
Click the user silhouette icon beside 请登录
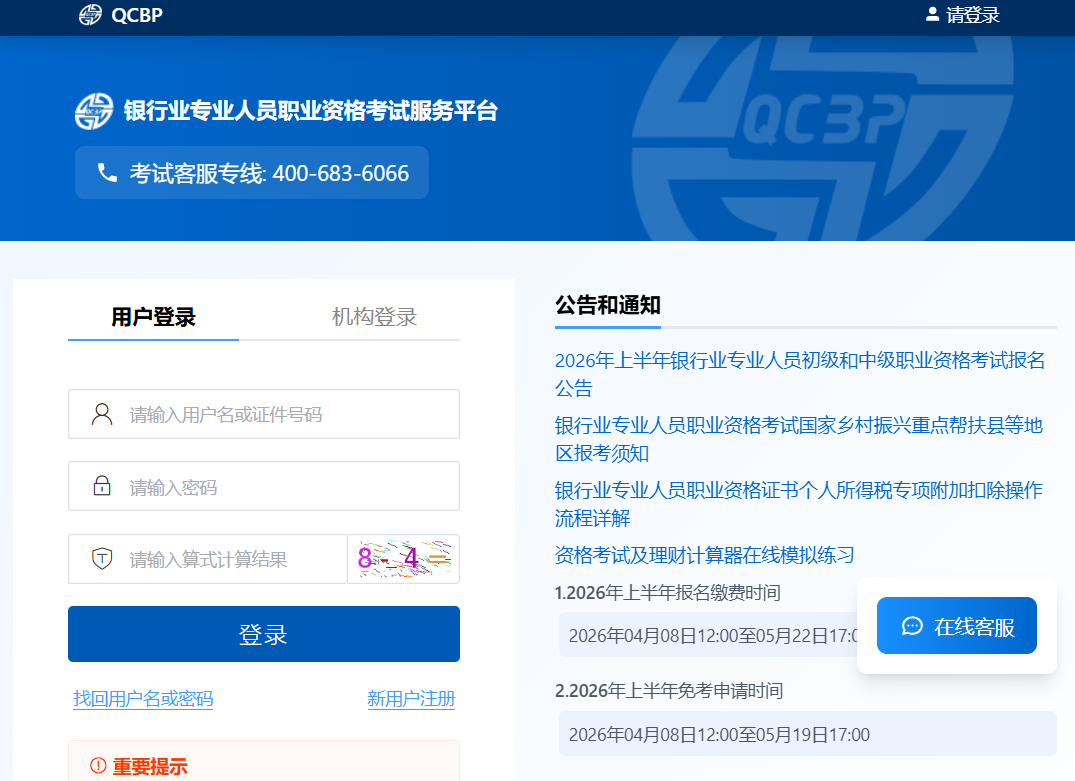click(x=932, y=14)
